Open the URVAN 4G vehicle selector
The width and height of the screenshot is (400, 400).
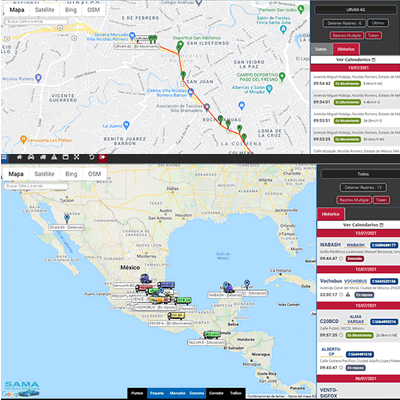click(x=355, y=10)
